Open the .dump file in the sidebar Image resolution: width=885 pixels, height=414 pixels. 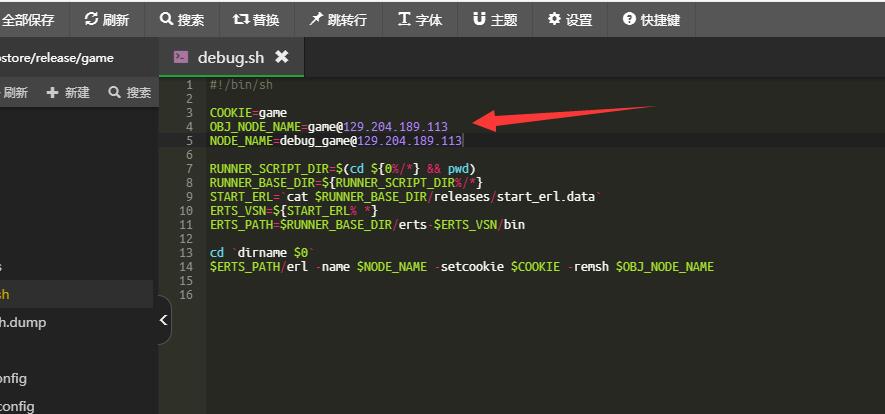[24, 322]
